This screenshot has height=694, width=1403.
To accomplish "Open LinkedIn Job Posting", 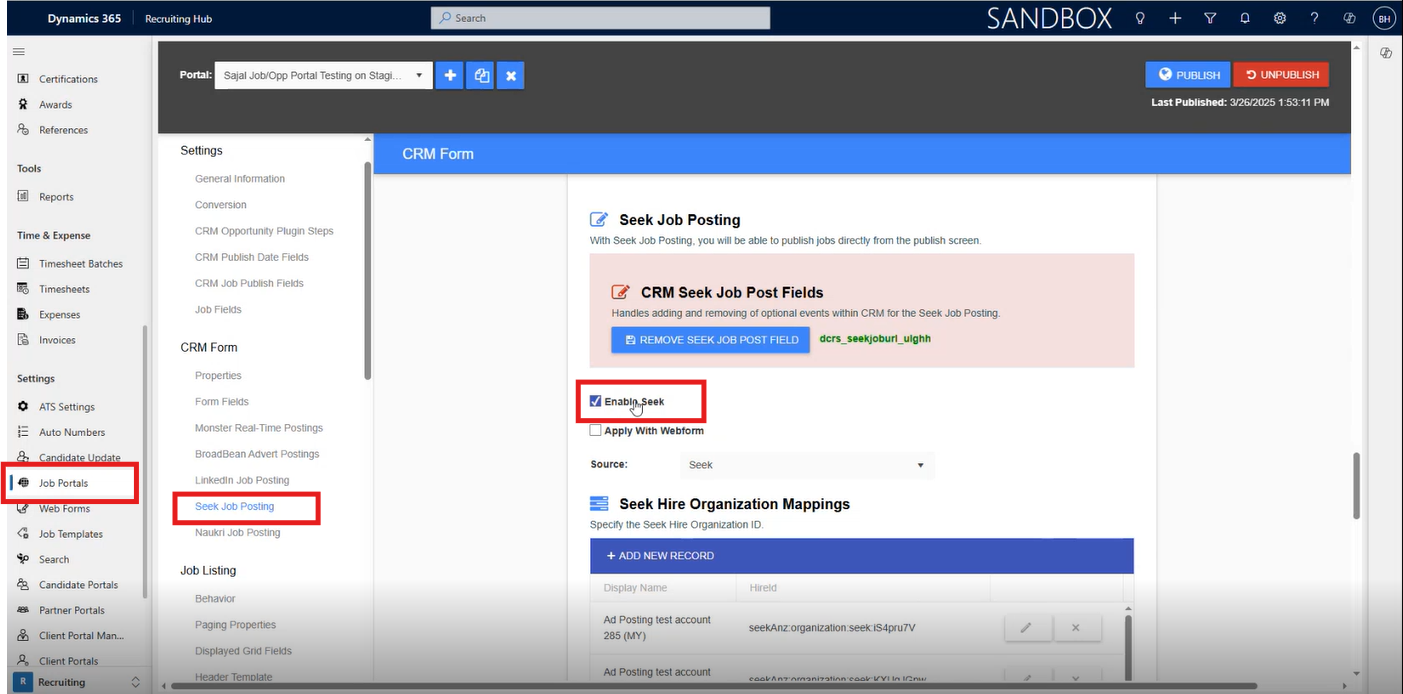I will (242, 480).
